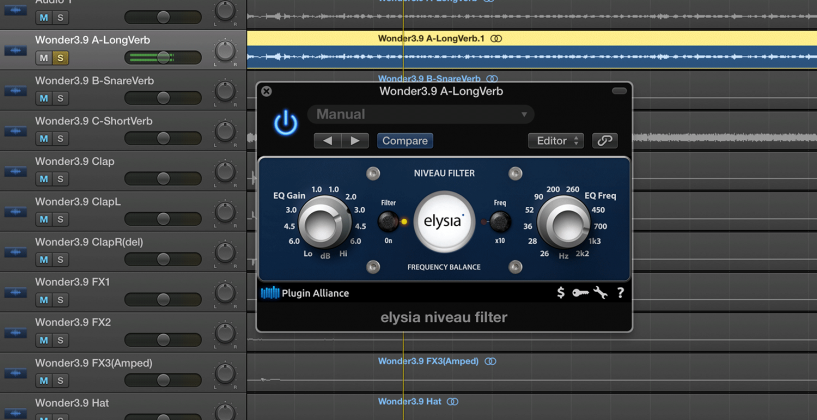This screenshot has height=420, width=817.
Task: Open the Manual preset dropdown
Action: click(421, 115)
